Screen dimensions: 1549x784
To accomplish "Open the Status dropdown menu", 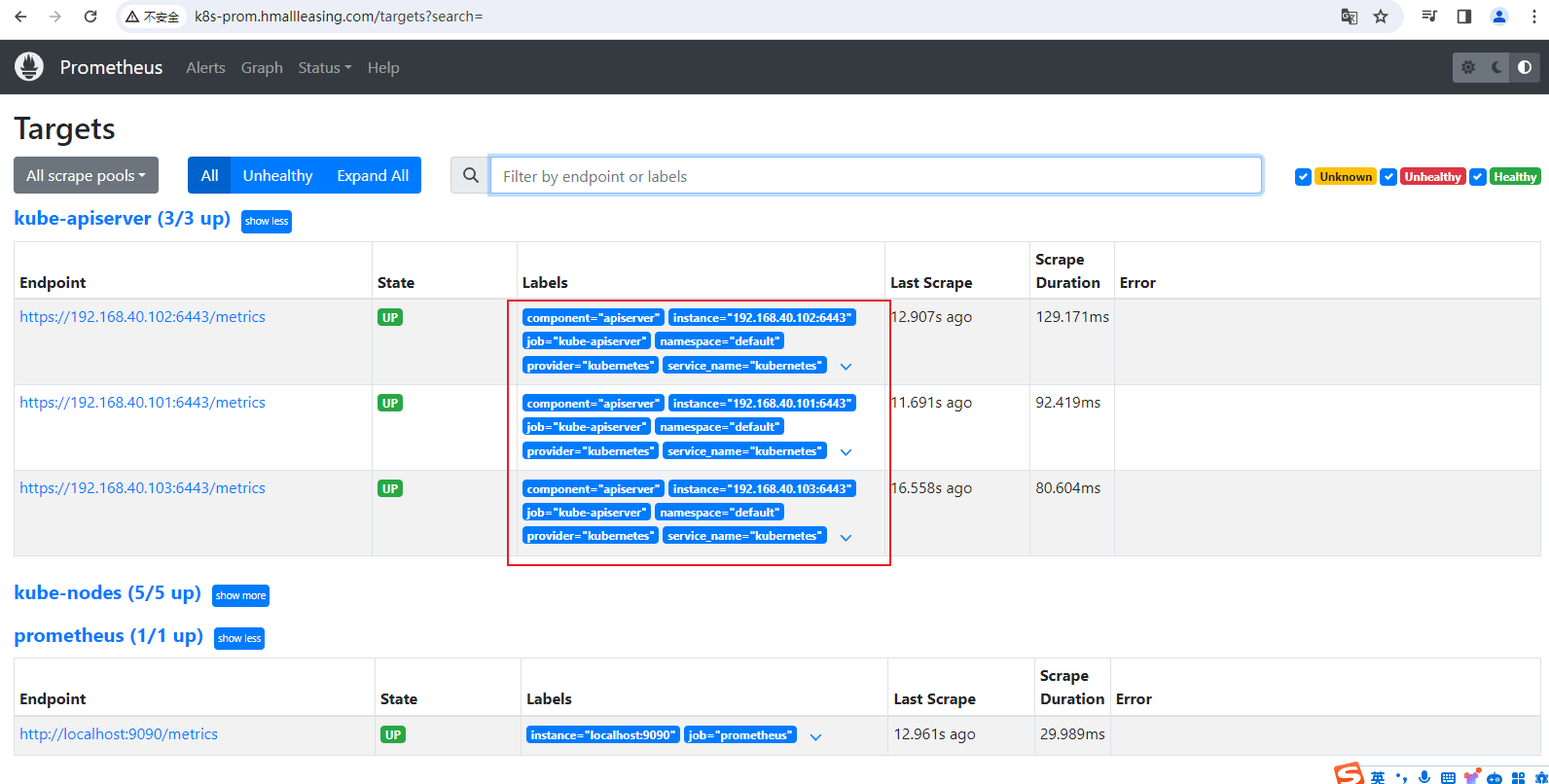I will point(324,68).
